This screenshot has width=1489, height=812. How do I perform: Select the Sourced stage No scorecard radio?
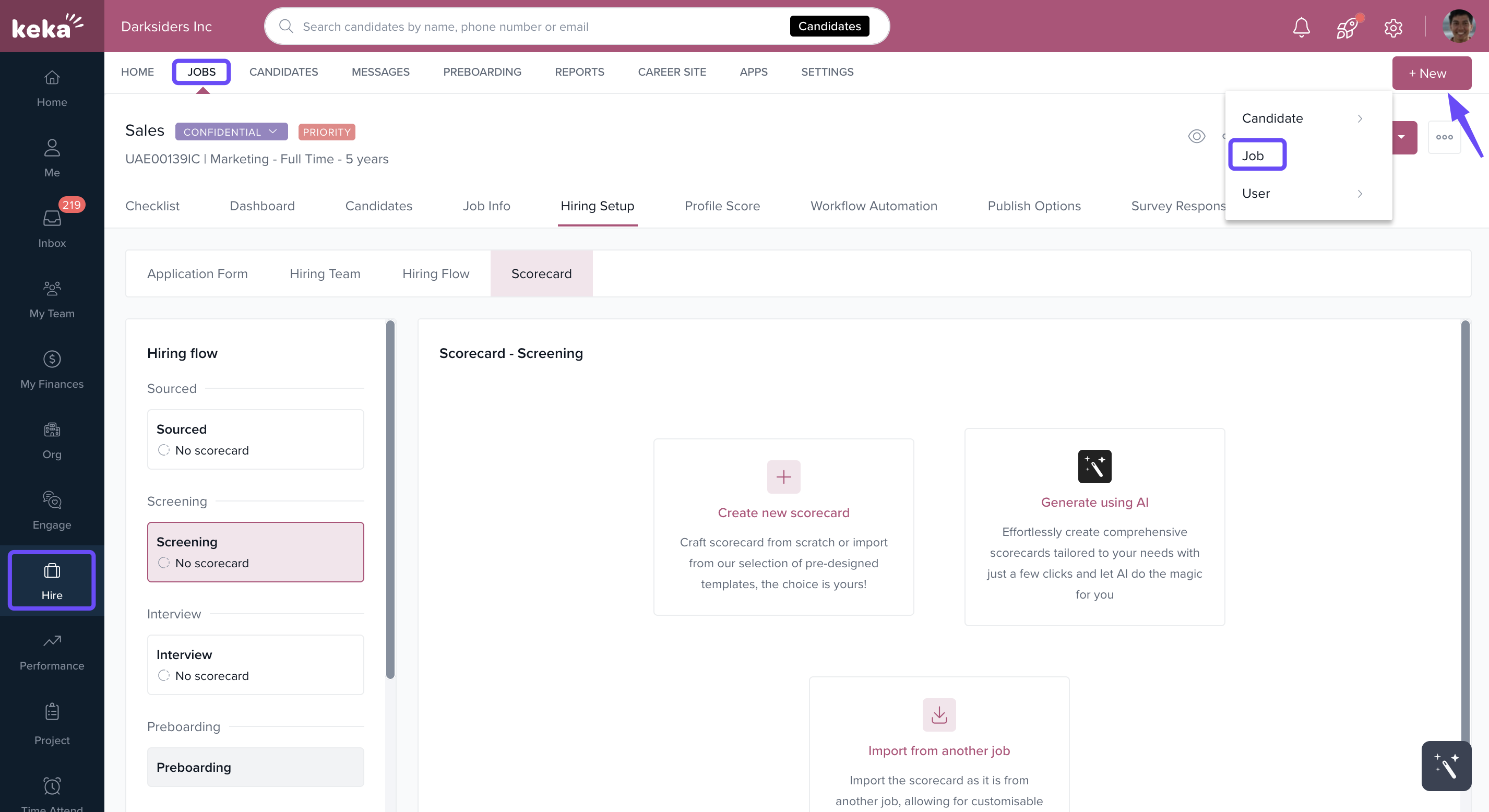click(x=163, y=450)
